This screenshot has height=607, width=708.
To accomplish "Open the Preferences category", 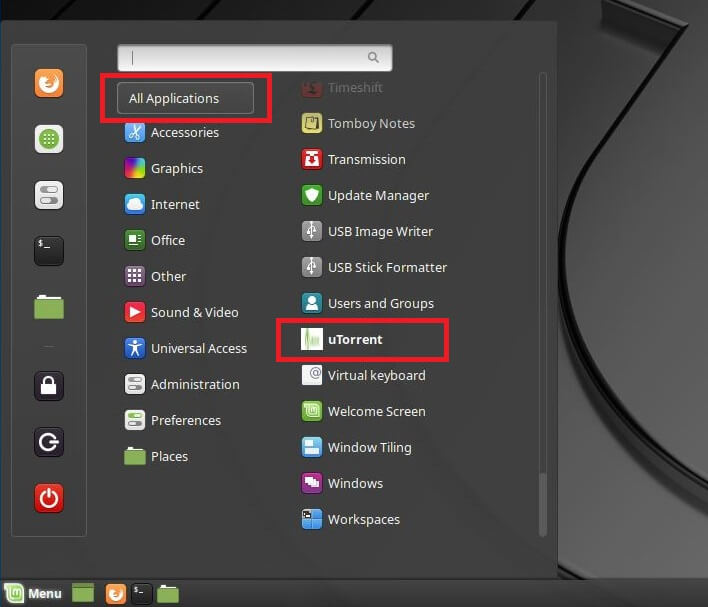I will point(173,420).
